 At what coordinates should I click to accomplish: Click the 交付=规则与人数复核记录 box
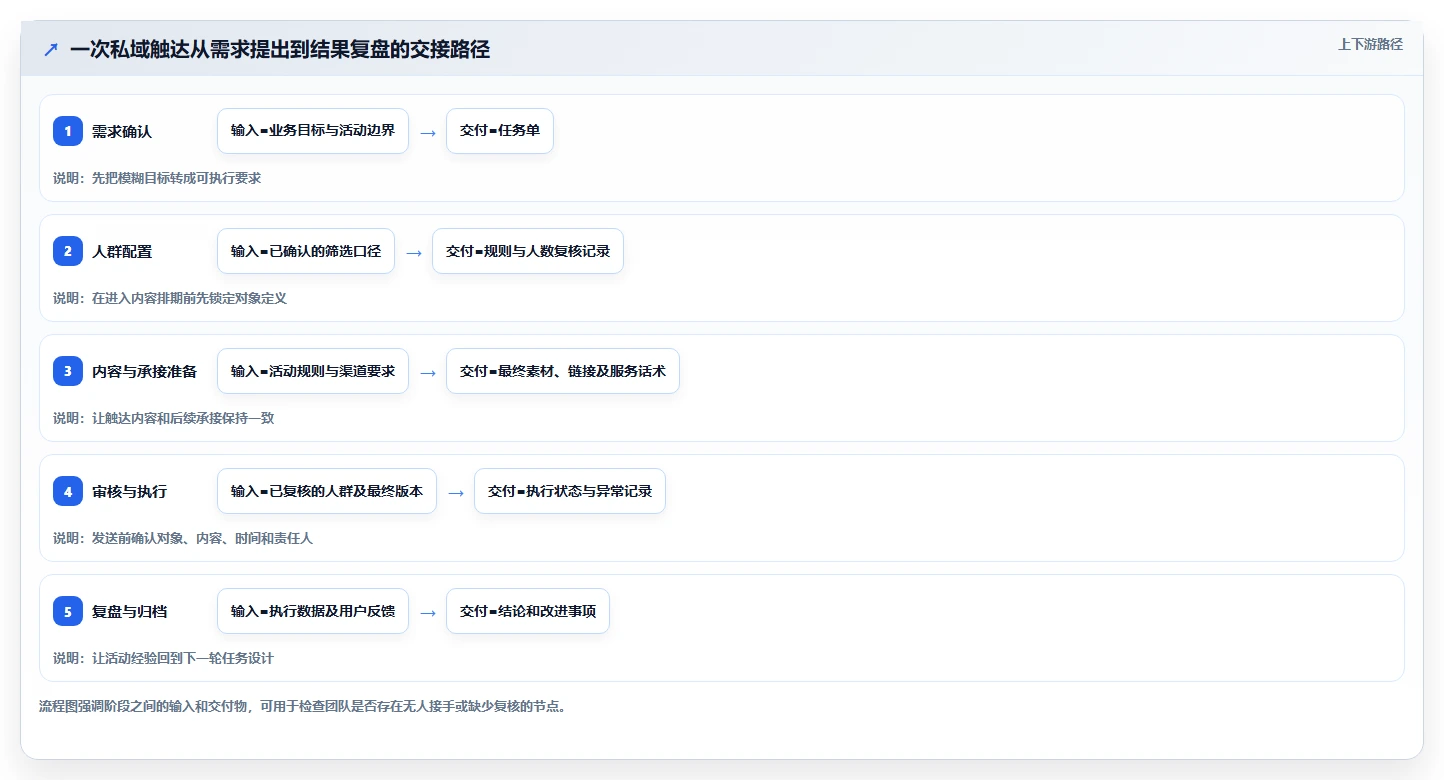pos(528,251)
